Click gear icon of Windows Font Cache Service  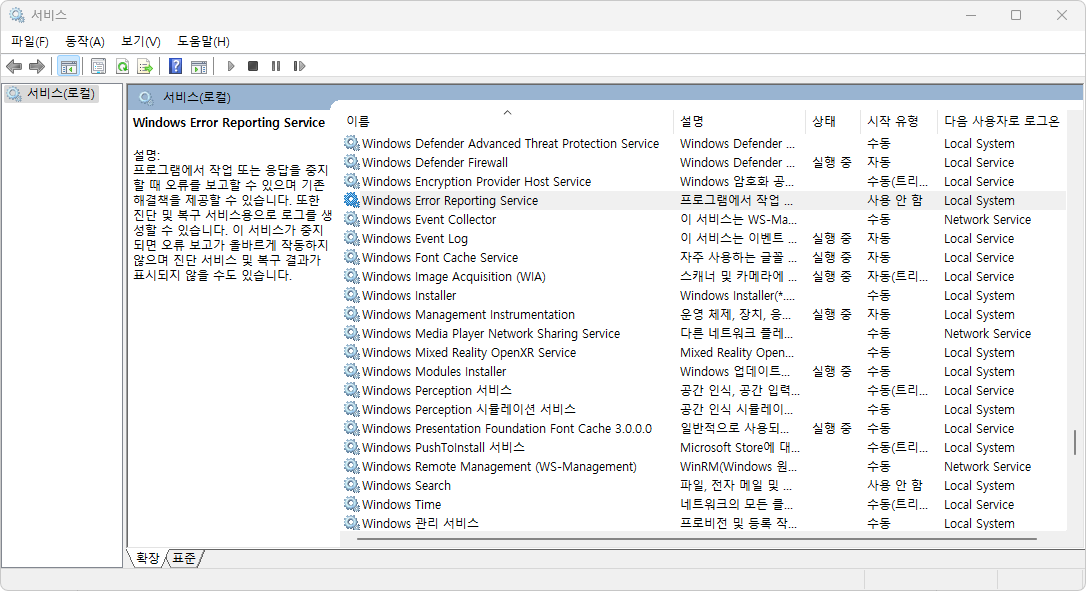point(352,257)
